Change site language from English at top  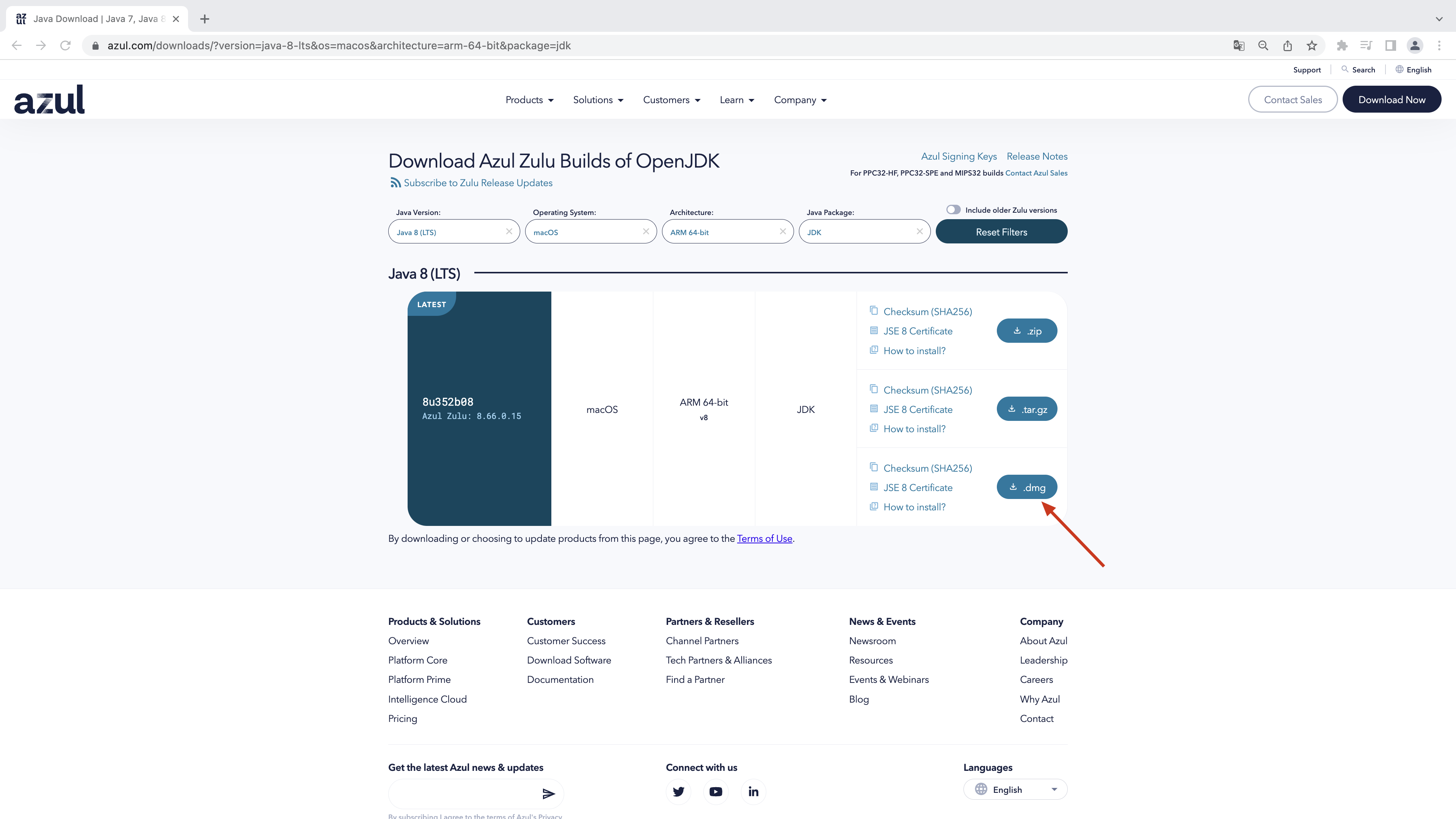1413,69
